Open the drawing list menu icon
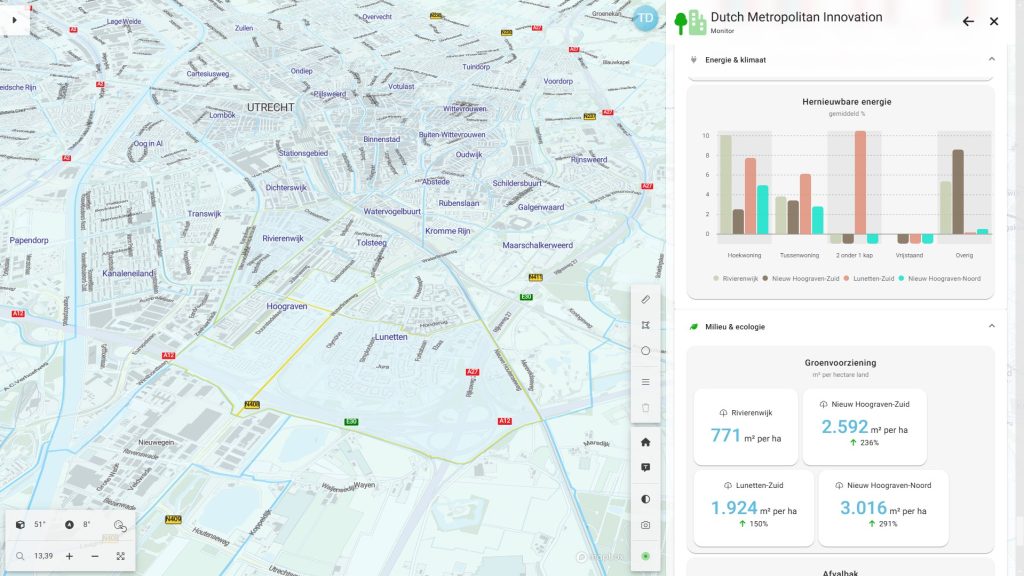The height and width of the screenshot is (576, 1024). 645,382
